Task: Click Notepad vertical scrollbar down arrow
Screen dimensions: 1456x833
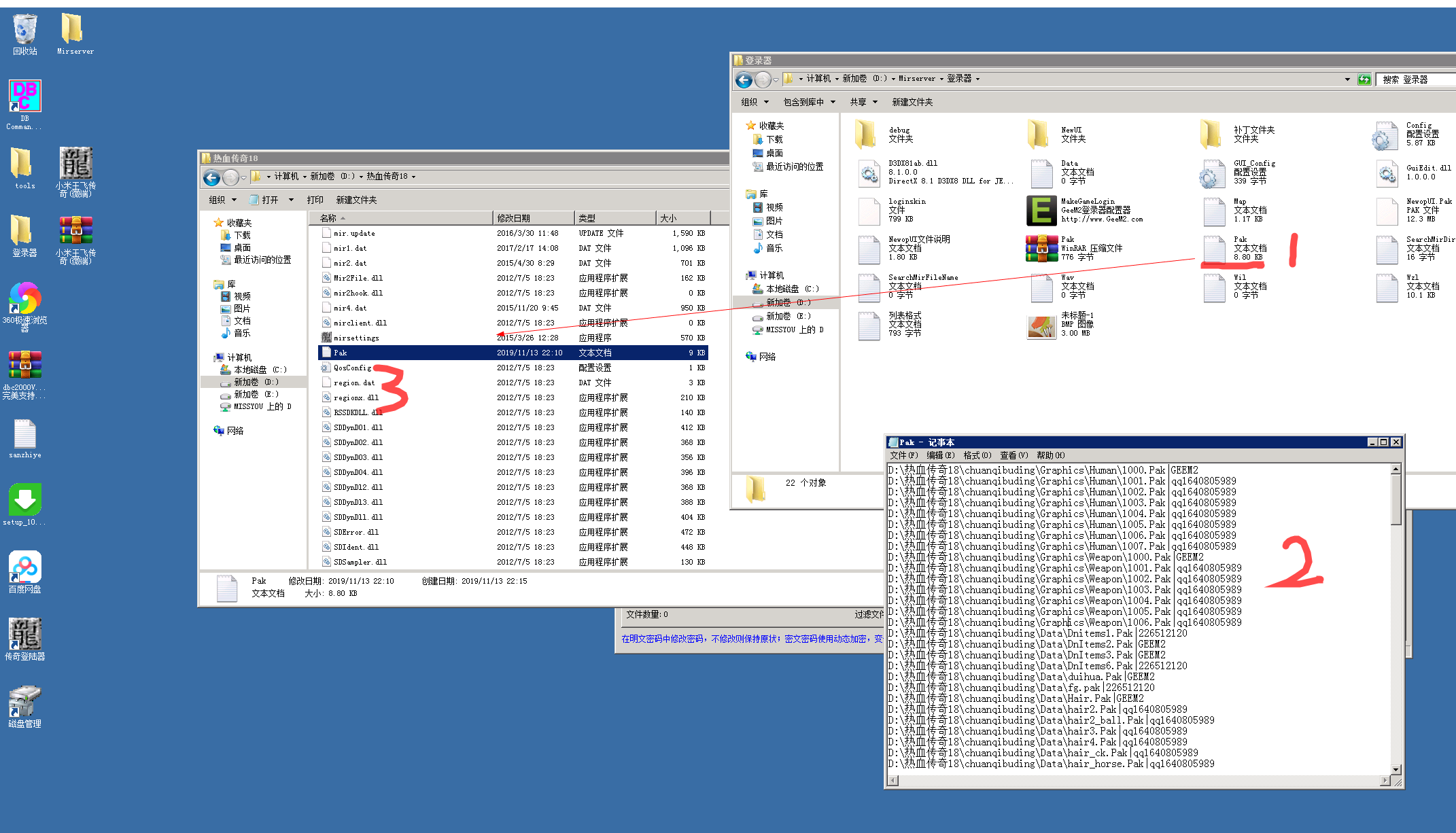Action: point(1396,770)
